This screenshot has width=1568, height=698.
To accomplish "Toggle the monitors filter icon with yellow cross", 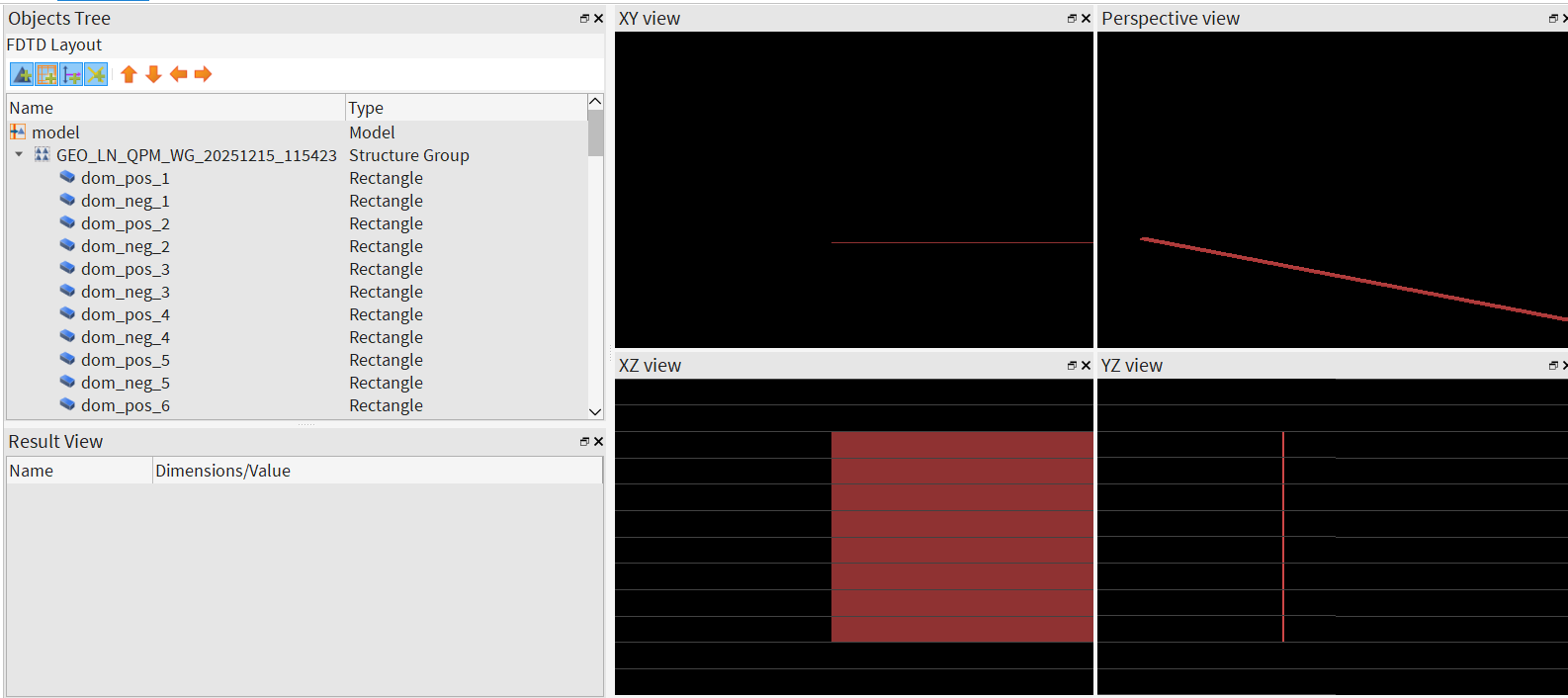I will click(96, 74).
